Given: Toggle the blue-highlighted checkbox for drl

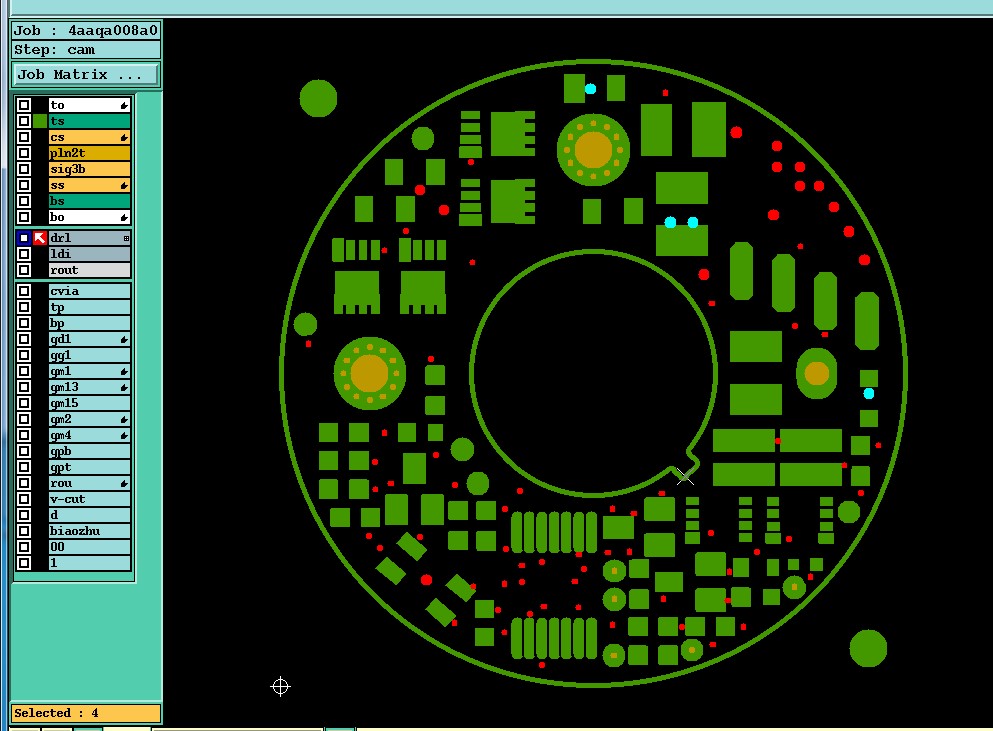Looking at the screenshot, I should [x=24, y=238].
